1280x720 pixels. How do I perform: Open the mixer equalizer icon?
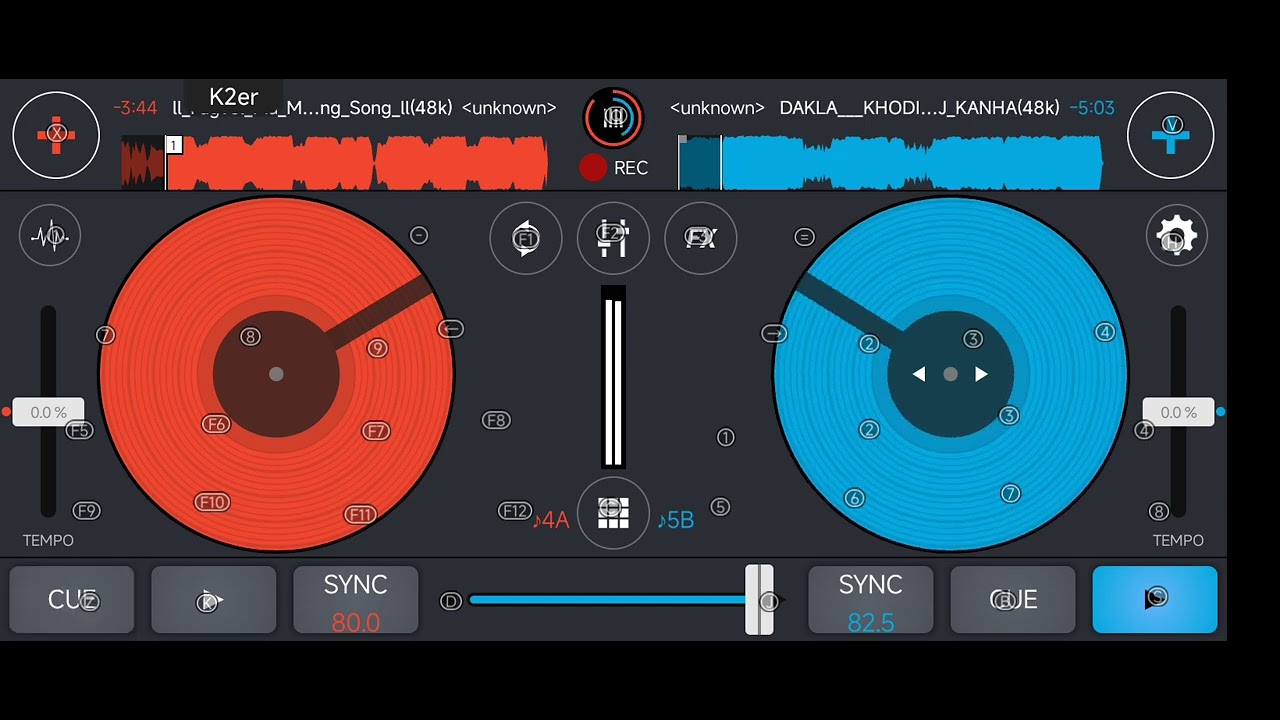(x=613, y=238)
